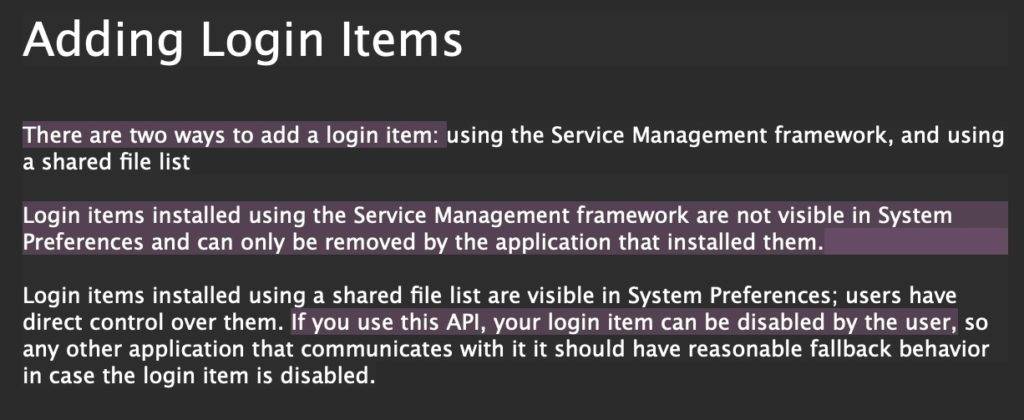Click highlighted phrase 'application that installed them.'
The height and width of the screenshot is (420, 1024).
(x=659, y=242)
